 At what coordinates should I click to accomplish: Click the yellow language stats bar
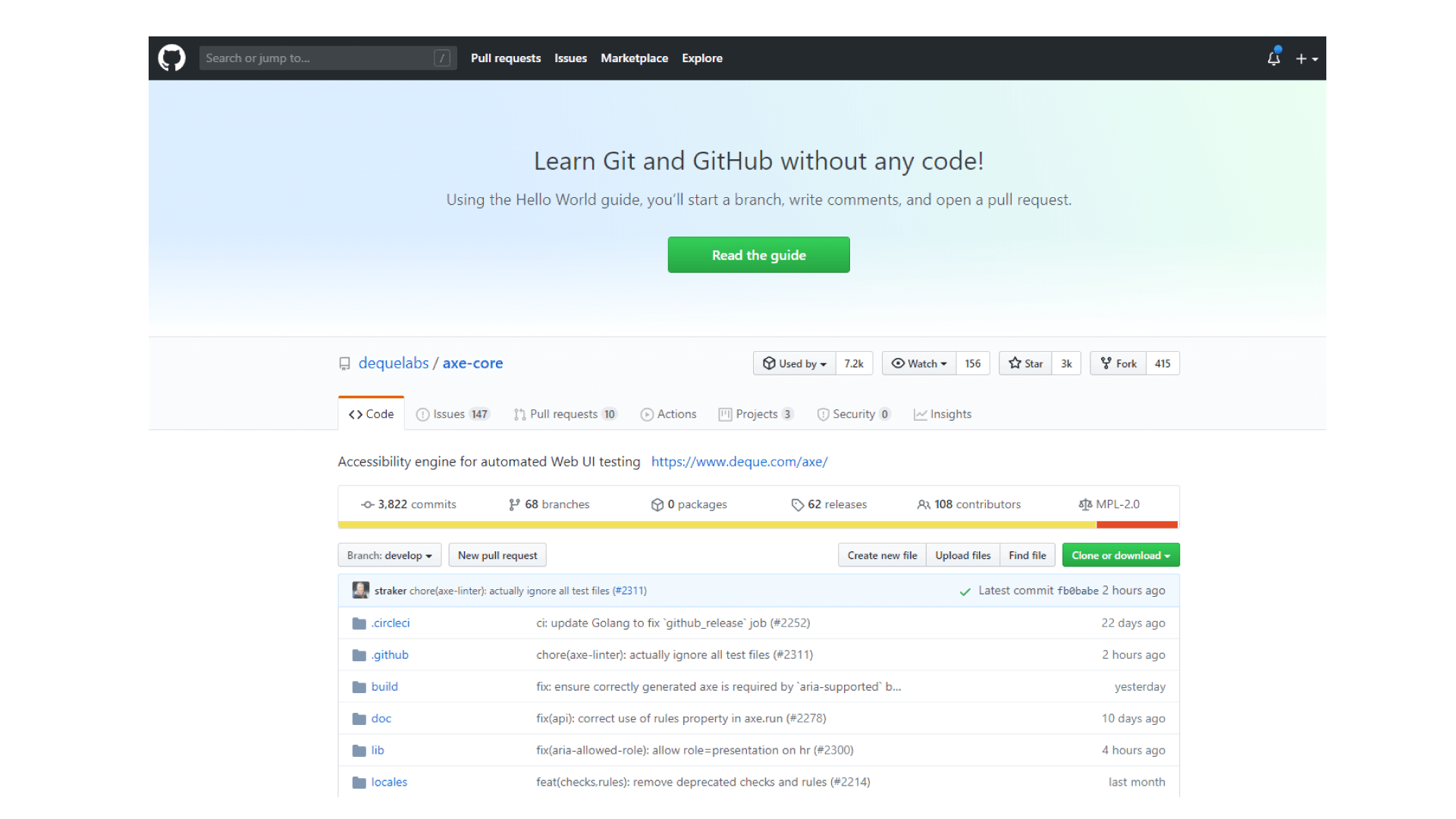point(716,525)
